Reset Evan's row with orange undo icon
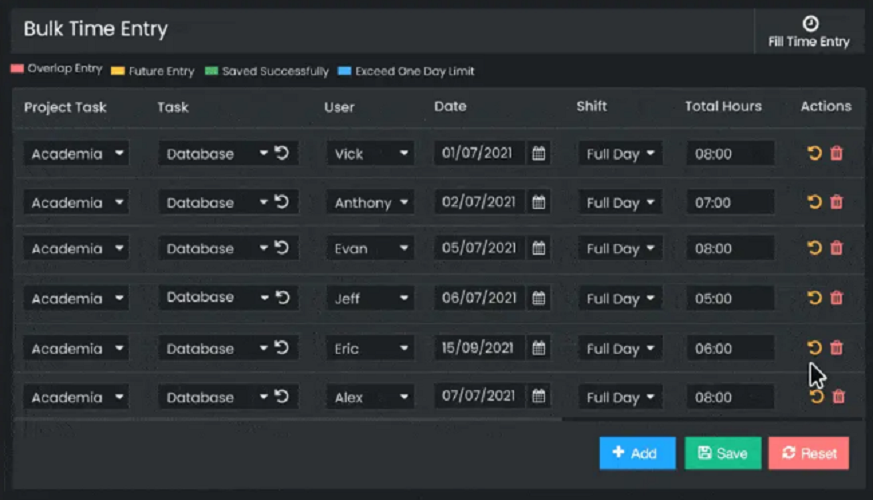This screenshot has height=500, width=873. click(x=814, y=249)
